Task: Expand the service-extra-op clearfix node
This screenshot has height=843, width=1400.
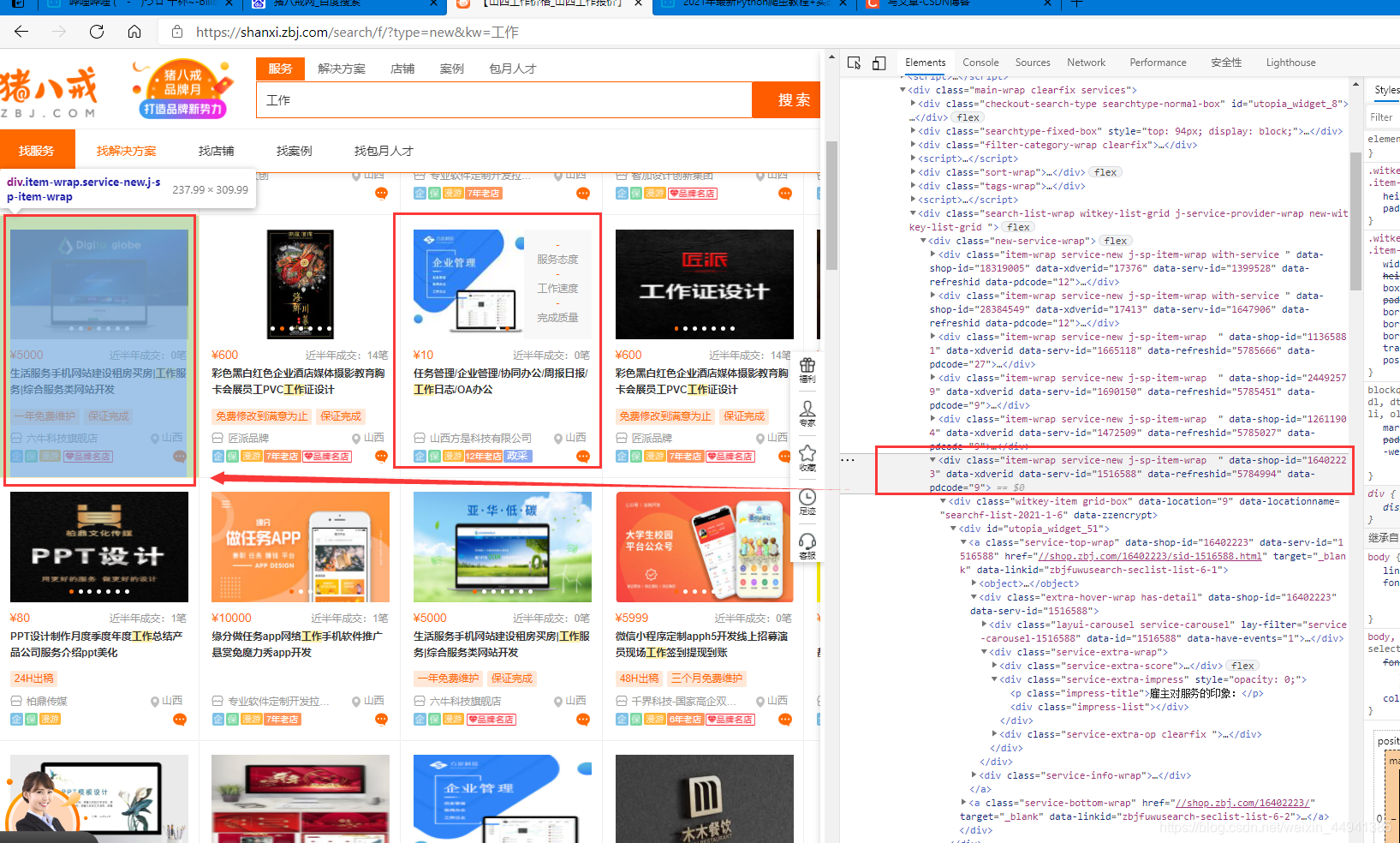Action: coord(994,734)
